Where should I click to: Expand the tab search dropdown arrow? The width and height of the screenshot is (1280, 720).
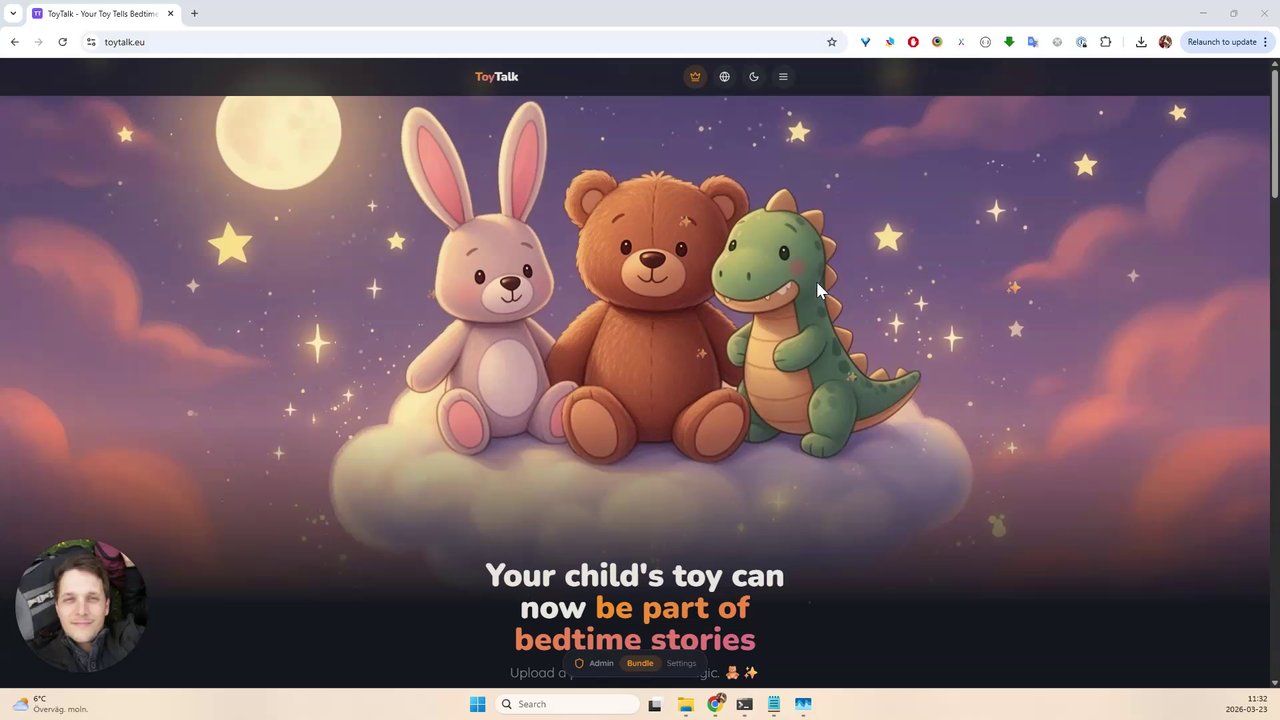[13, 14]
